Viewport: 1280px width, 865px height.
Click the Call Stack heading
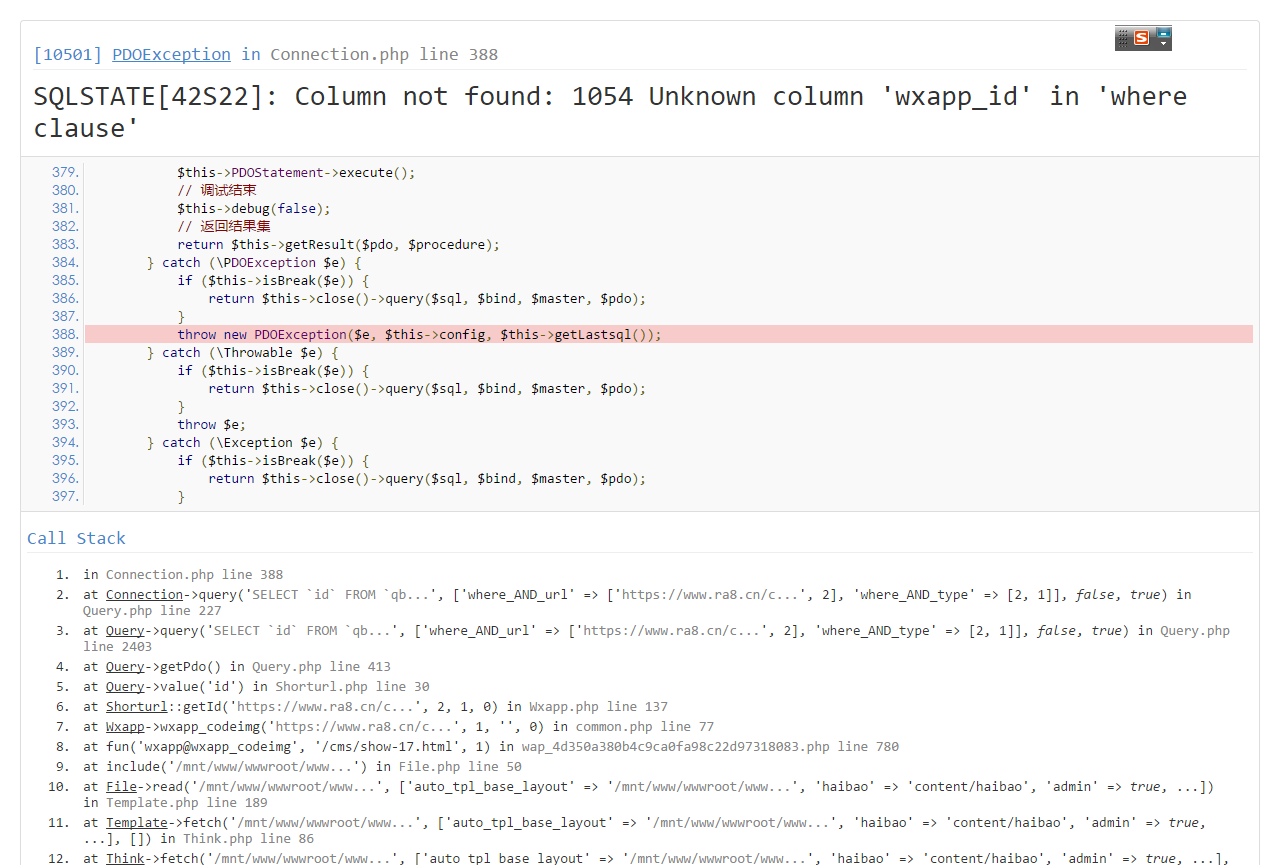coord(76,538)
